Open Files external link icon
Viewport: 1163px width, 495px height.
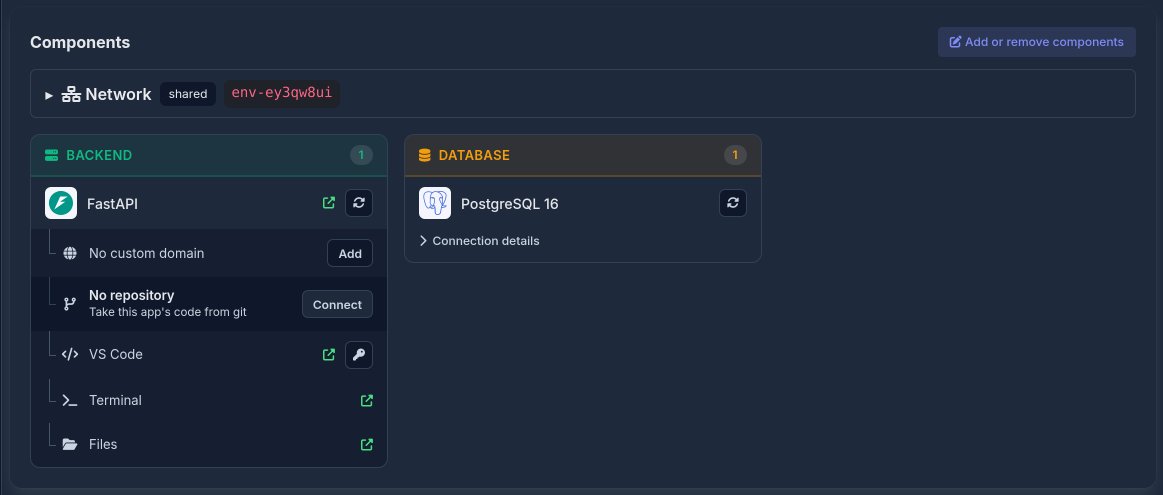point(366,445)
